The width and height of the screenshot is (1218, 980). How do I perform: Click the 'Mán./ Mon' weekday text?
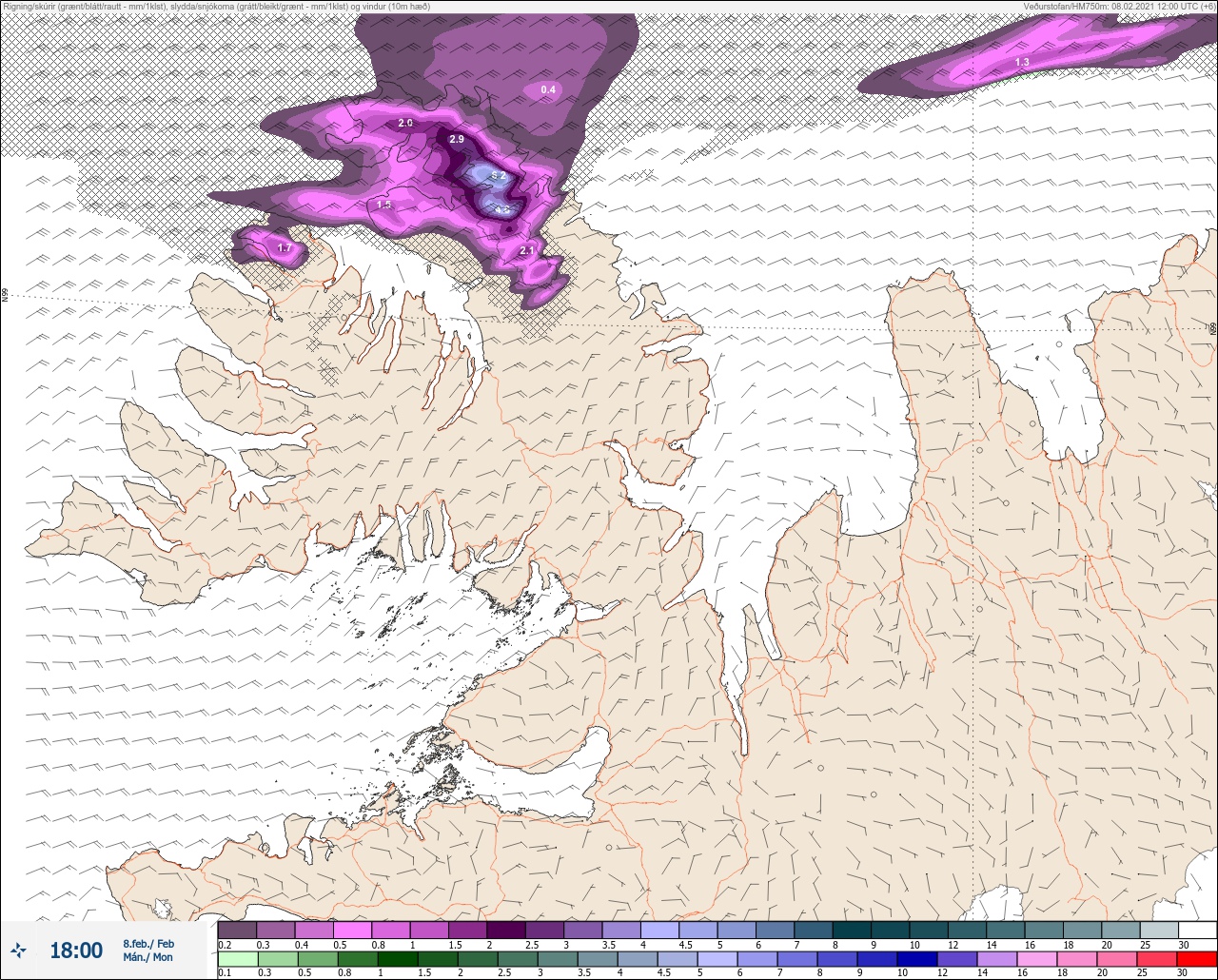tap(148, 957)
